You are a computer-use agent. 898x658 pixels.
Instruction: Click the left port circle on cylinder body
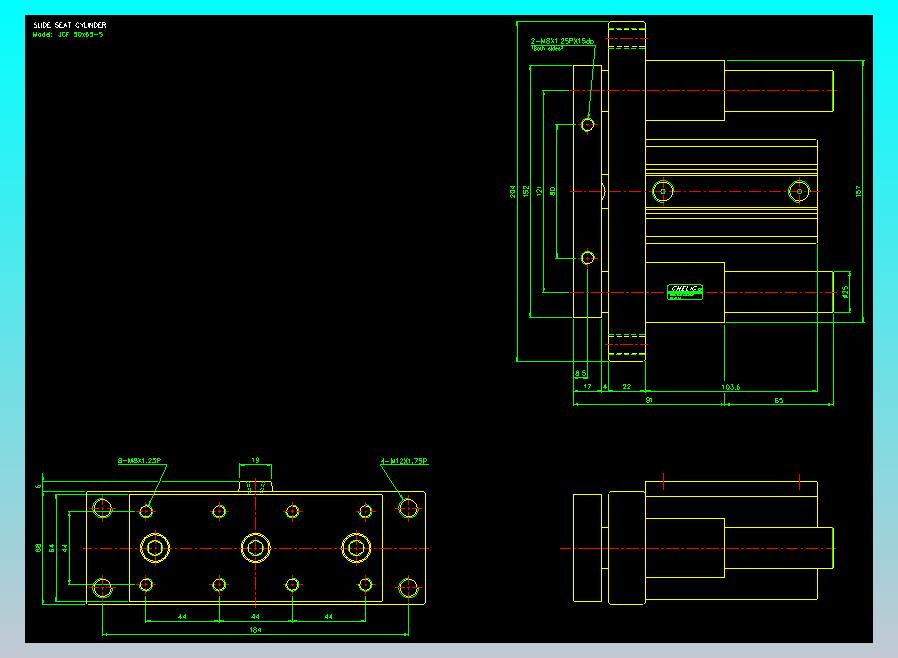(x=663, y=191)
